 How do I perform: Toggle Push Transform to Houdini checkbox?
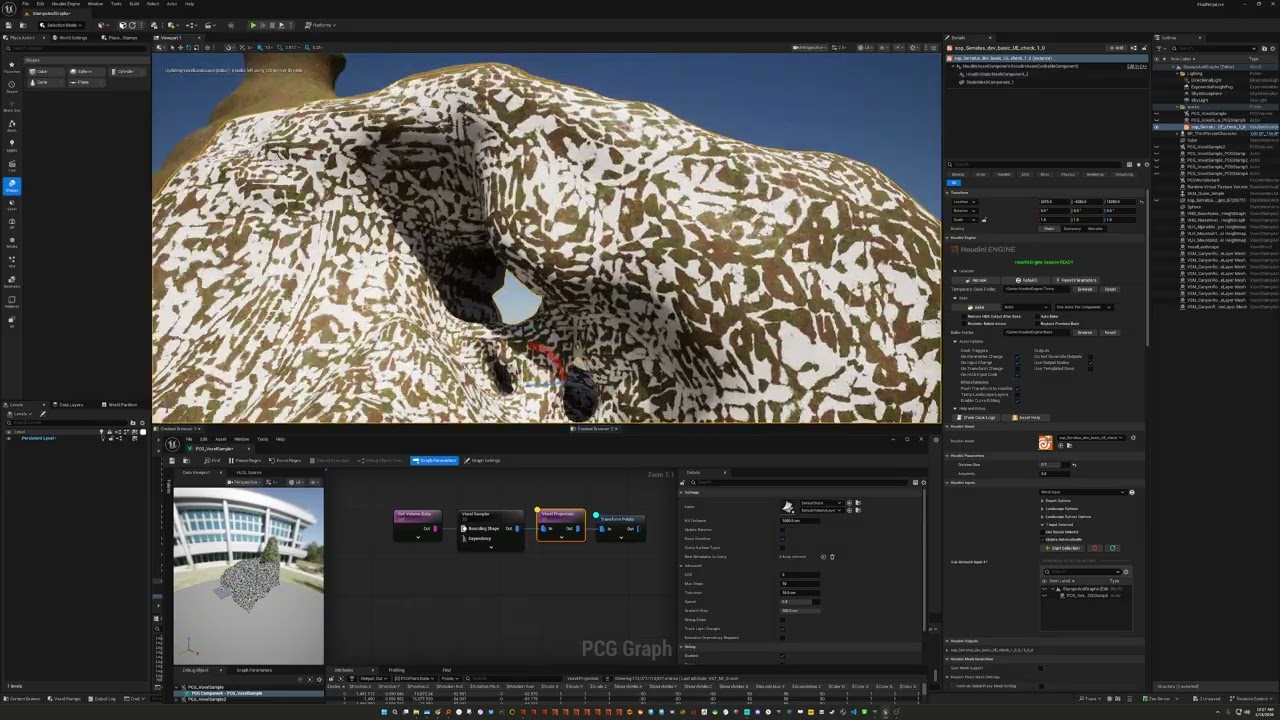1017,388
